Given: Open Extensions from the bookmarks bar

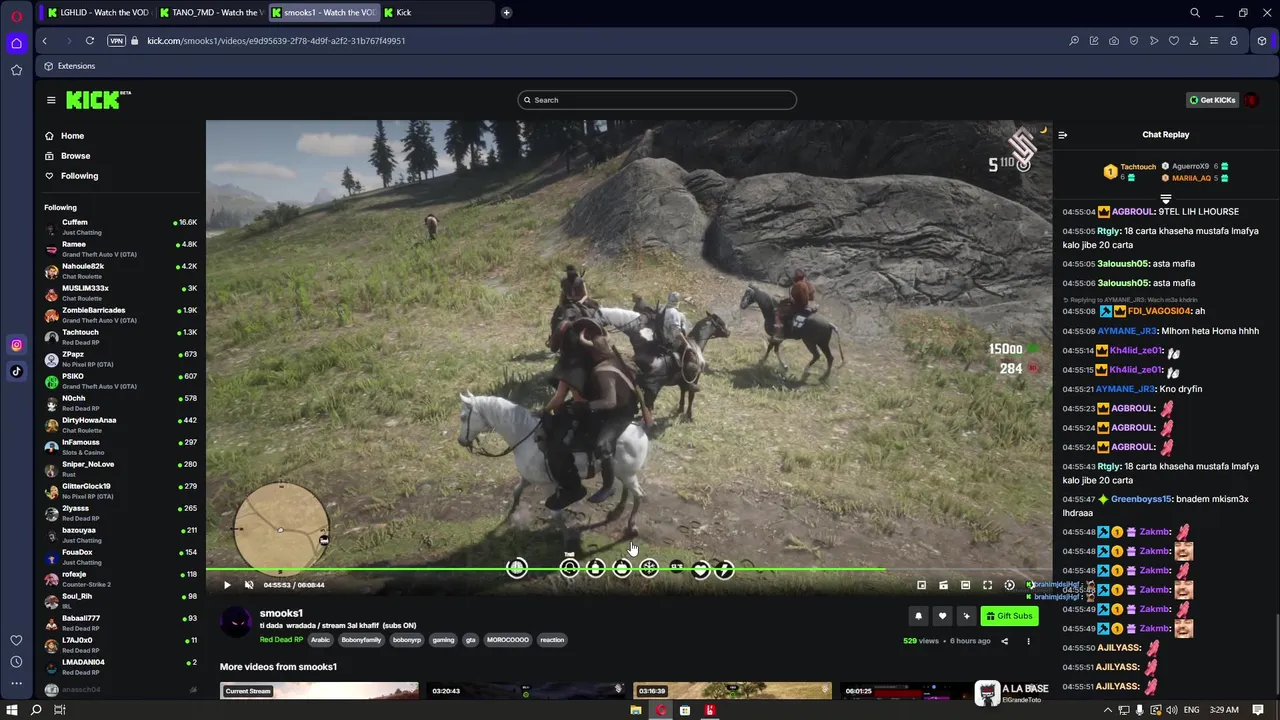Looking at the screenshot, I should [70, 66].
